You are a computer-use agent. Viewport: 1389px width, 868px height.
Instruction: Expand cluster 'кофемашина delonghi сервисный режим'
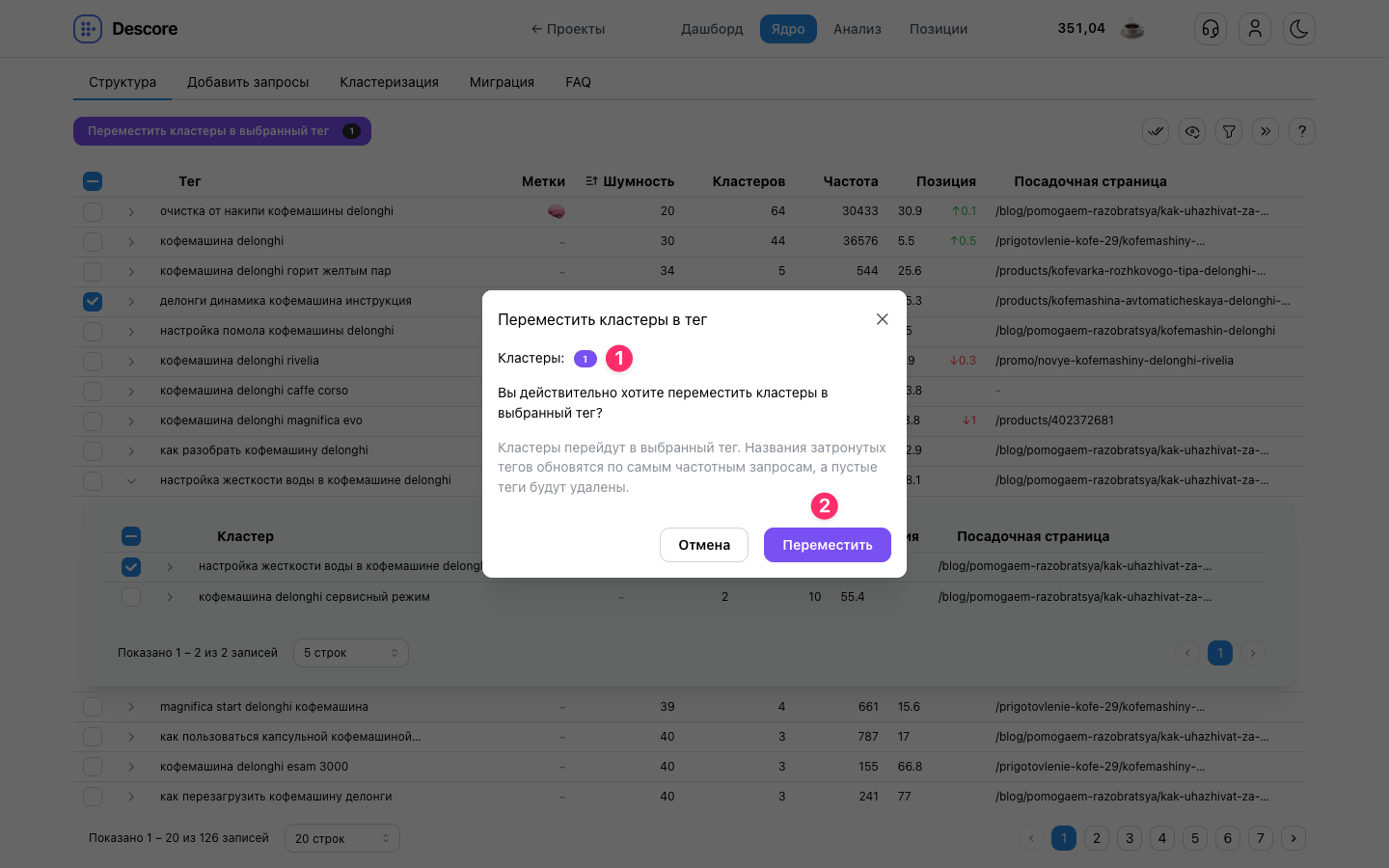pos(170,597)
